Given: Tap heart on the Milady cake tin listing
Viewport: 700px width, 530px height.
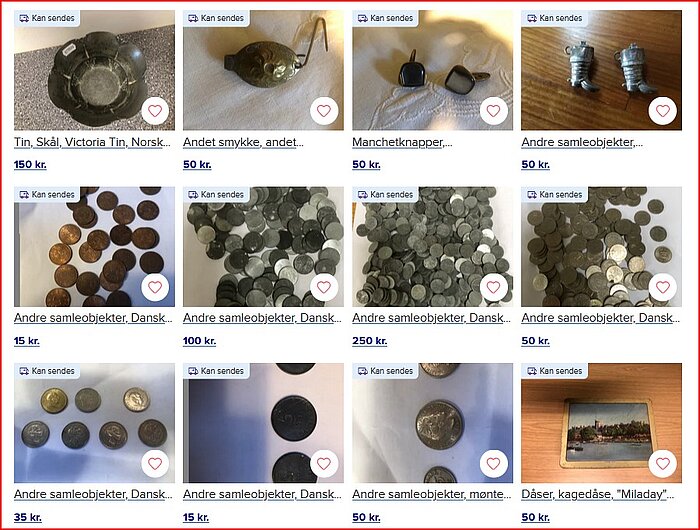Looking at the screenshot, I should point(662,463).
